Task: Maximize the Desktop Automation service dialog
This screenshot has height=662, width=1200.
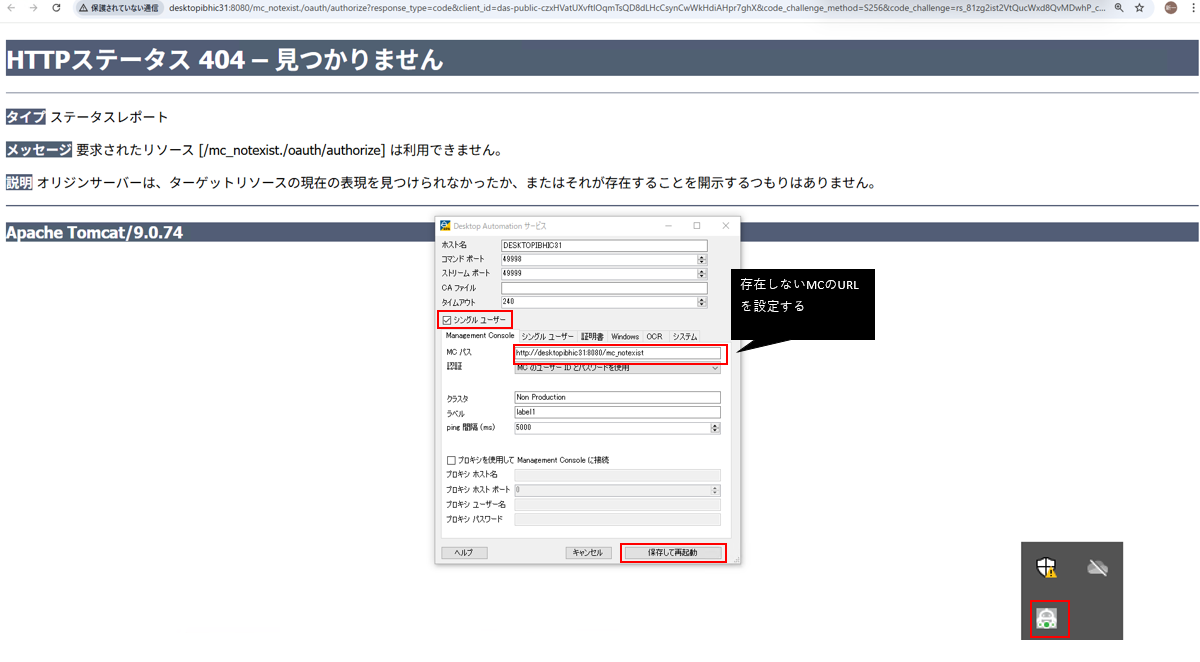Action: click(x=697, y=226)
